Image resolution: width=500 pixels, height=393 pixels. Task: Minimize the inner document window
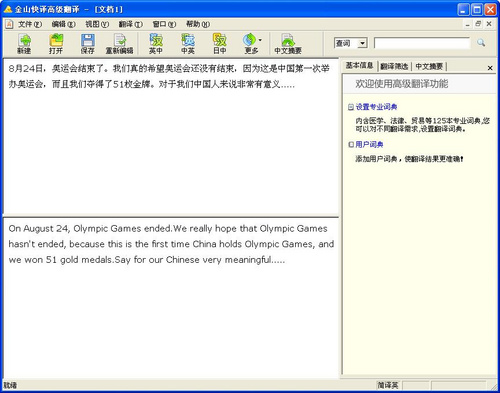[x=467, y=24]
